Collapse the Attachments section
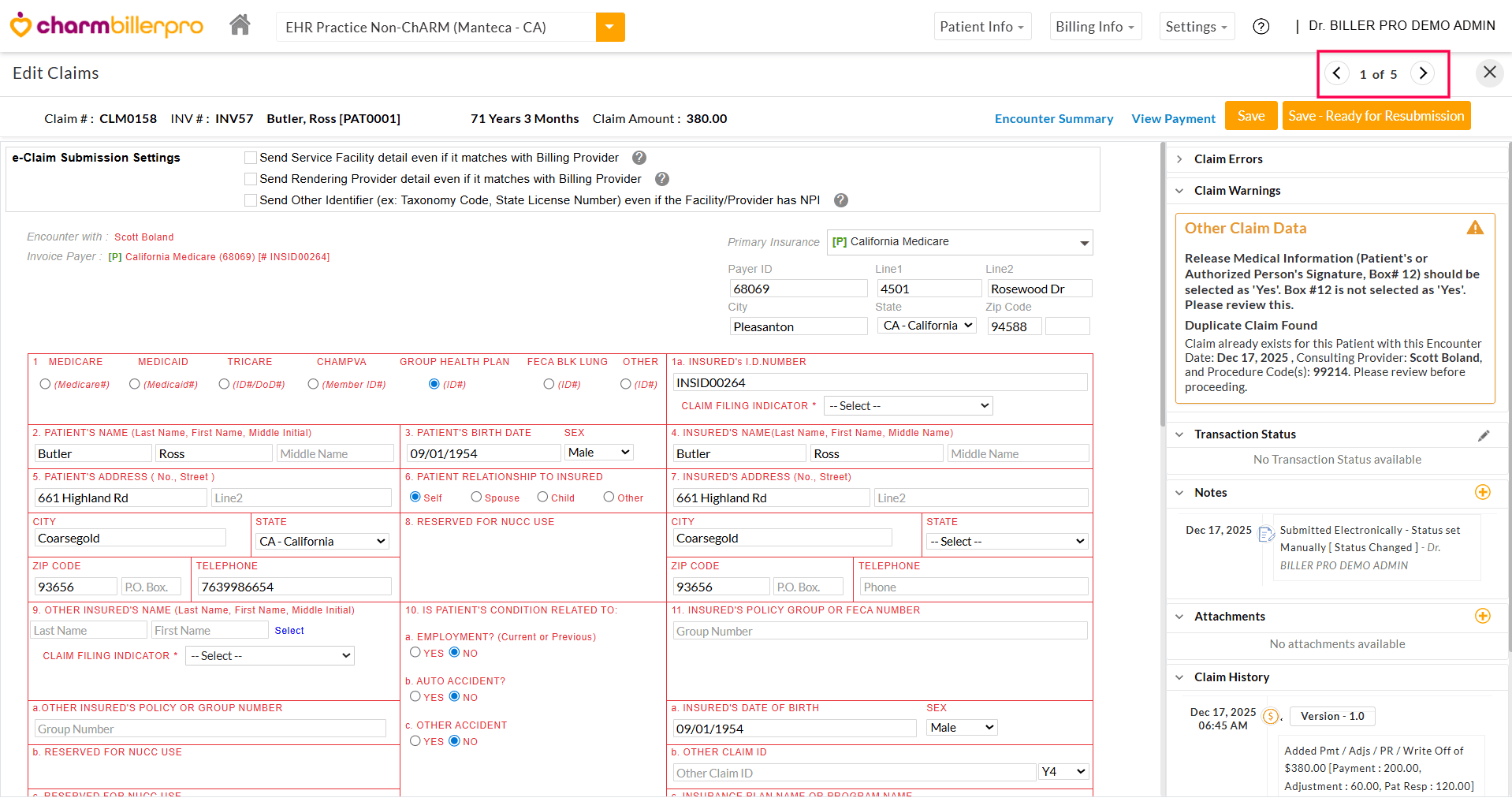 [1179, 617]
